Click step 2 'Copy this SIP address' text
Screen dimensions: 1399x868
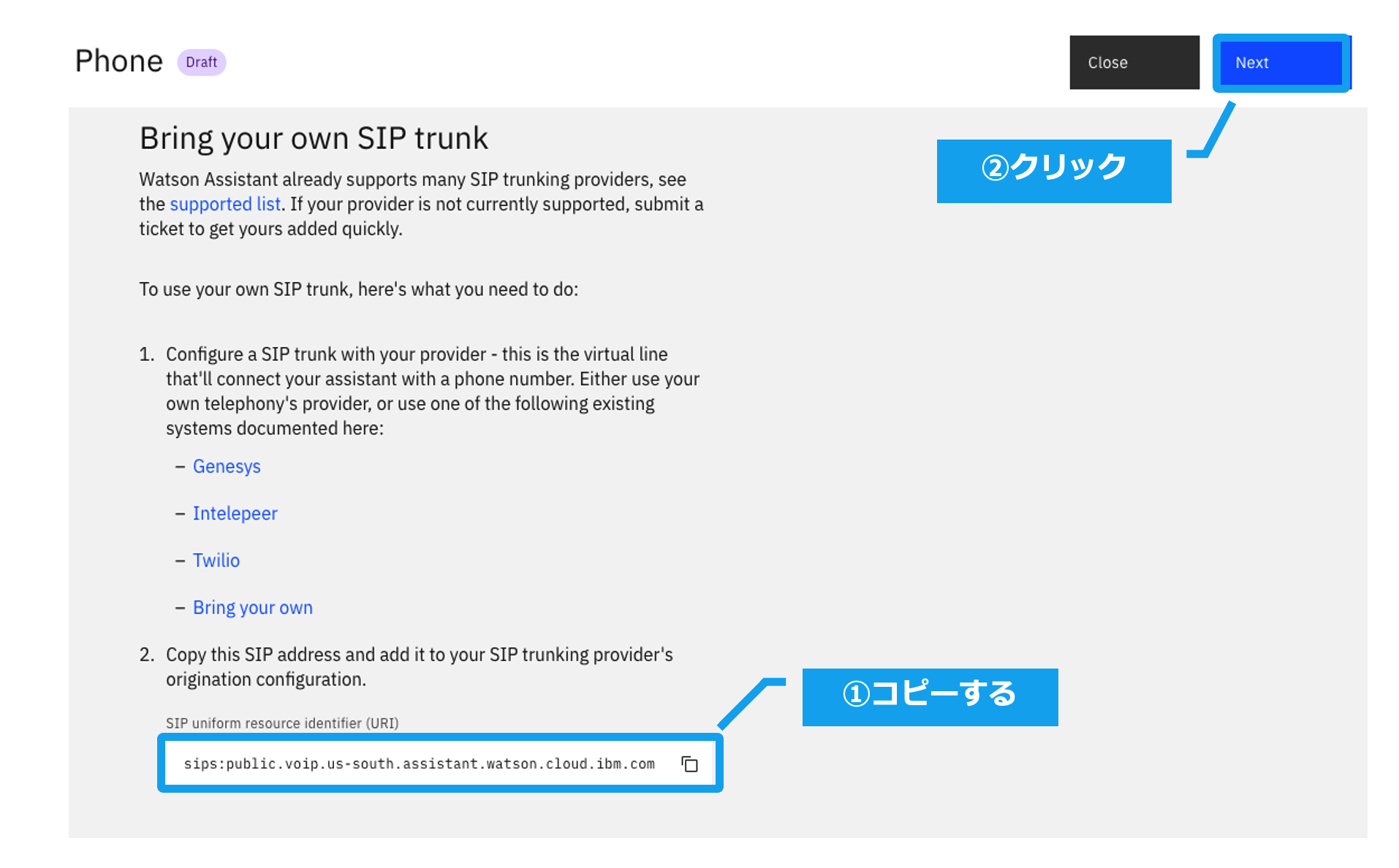point(420,666)
